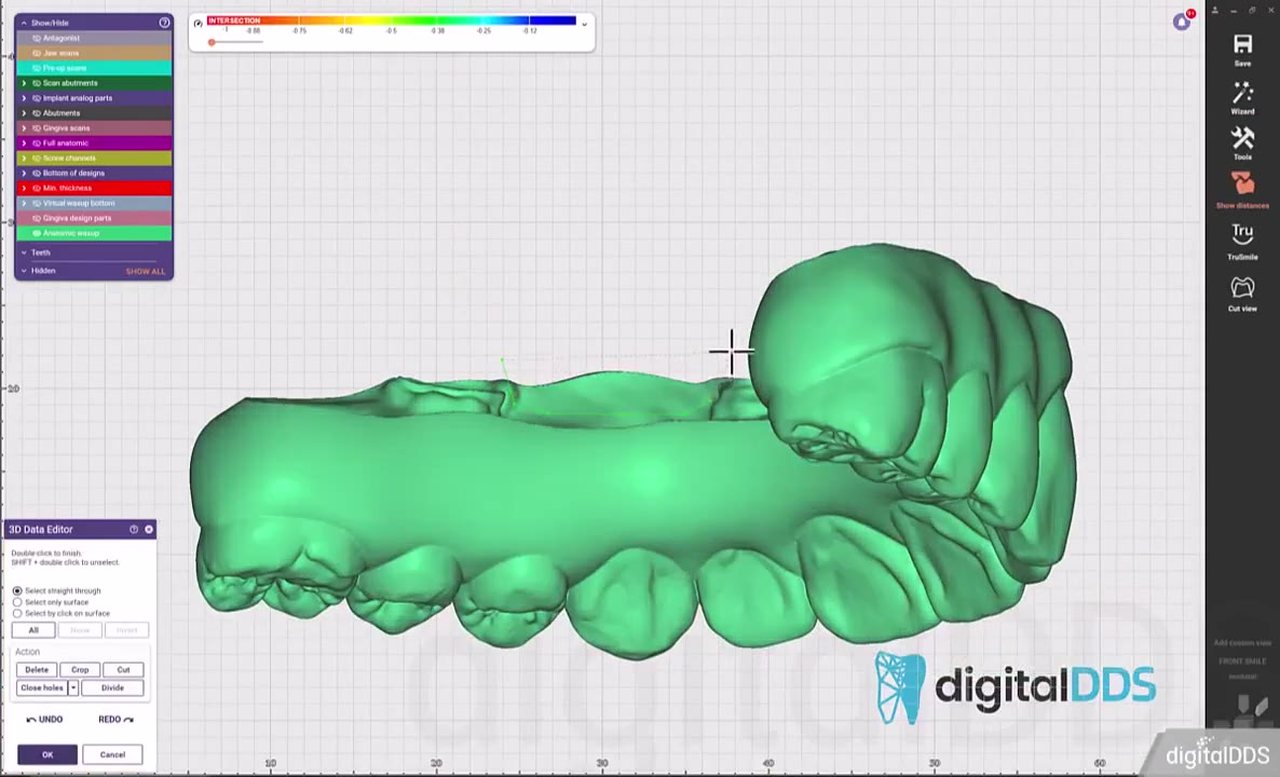Choose Select by click on surface option
This screenshot has height=777, width=1280.
coord(17,613)
